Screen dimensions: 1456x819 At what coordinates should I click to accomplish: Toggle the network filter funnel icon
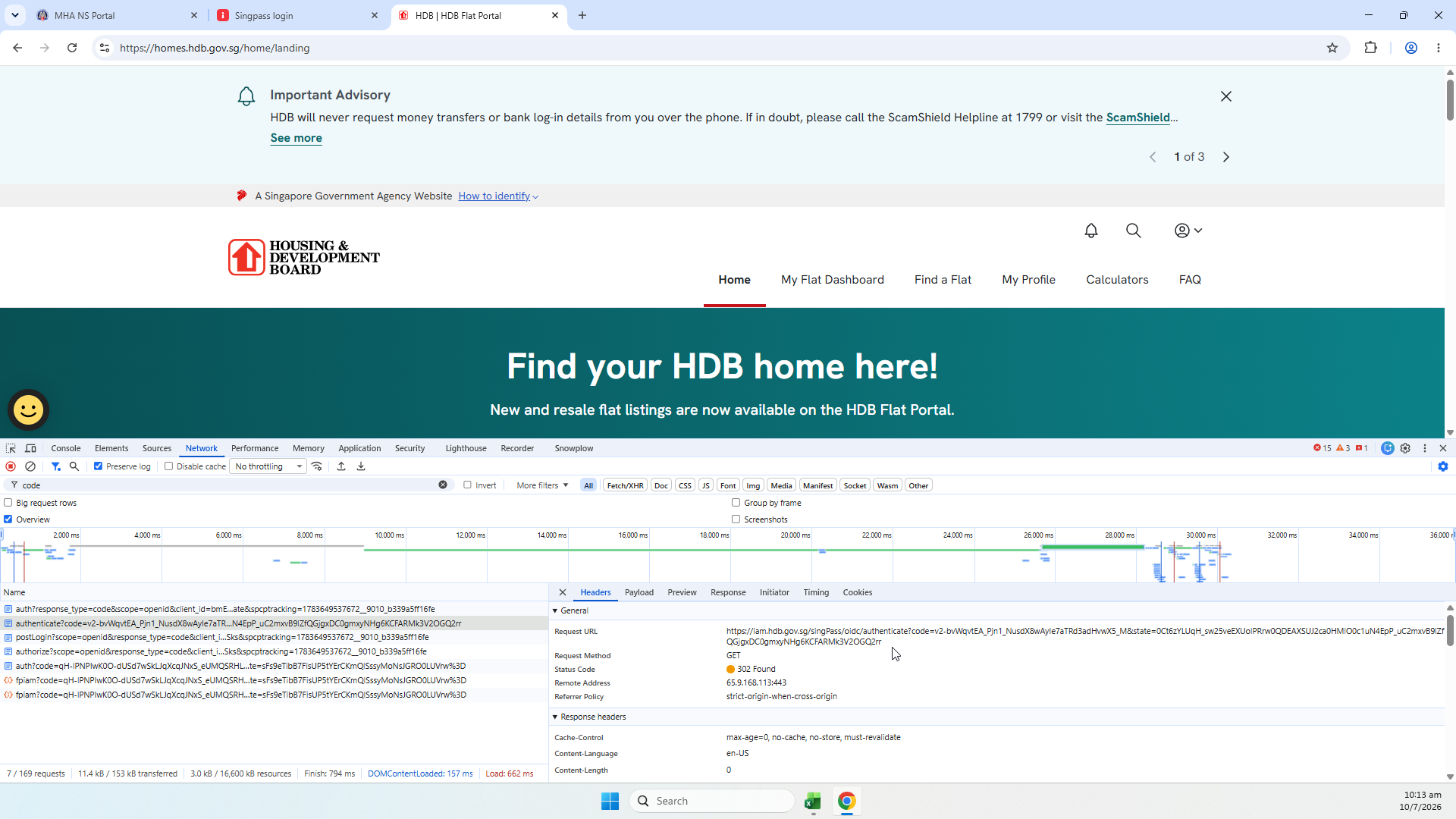(56, 466)
